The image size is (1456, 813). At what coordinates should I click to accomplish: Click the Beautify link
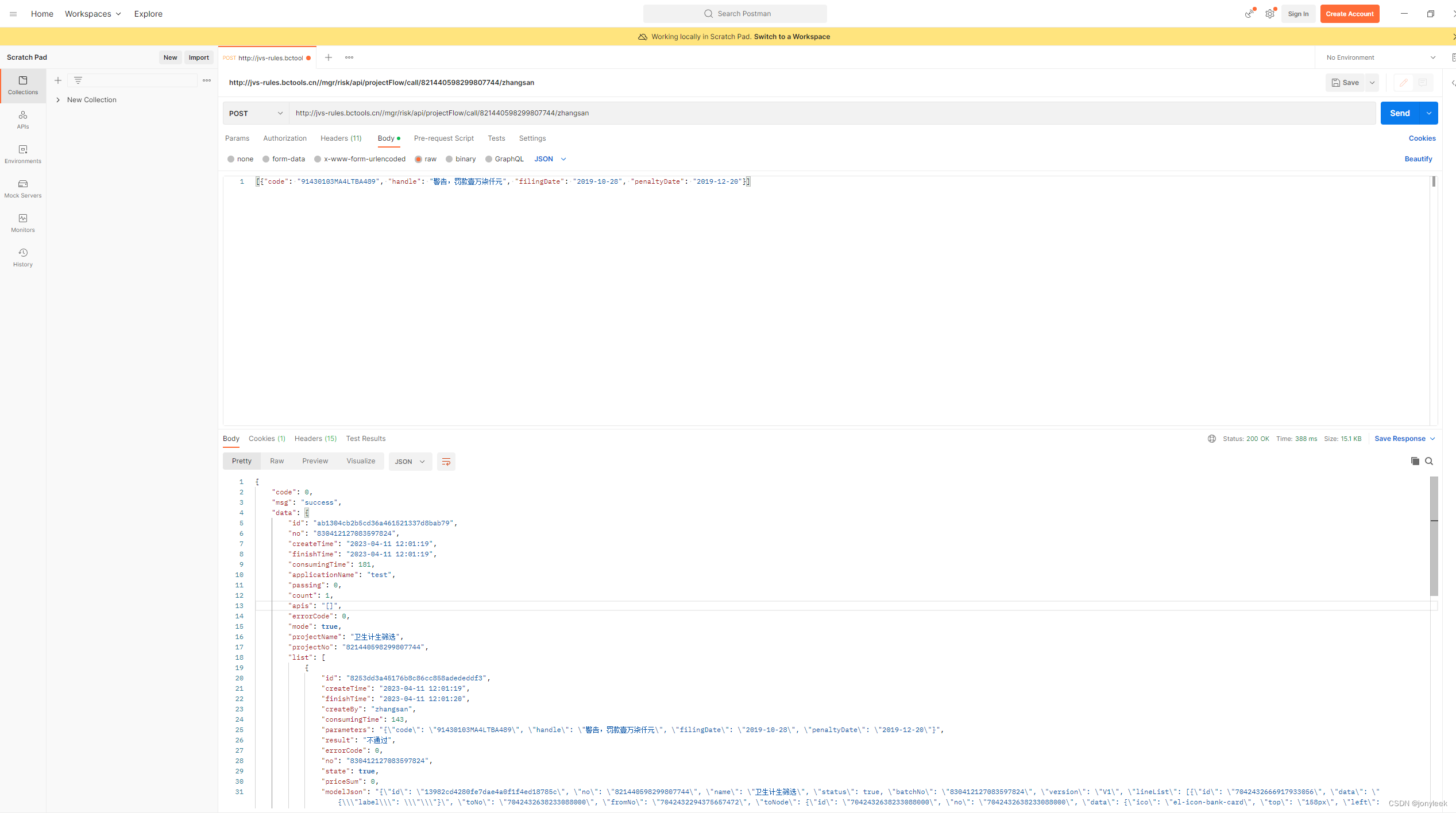tap(1418, 159)
